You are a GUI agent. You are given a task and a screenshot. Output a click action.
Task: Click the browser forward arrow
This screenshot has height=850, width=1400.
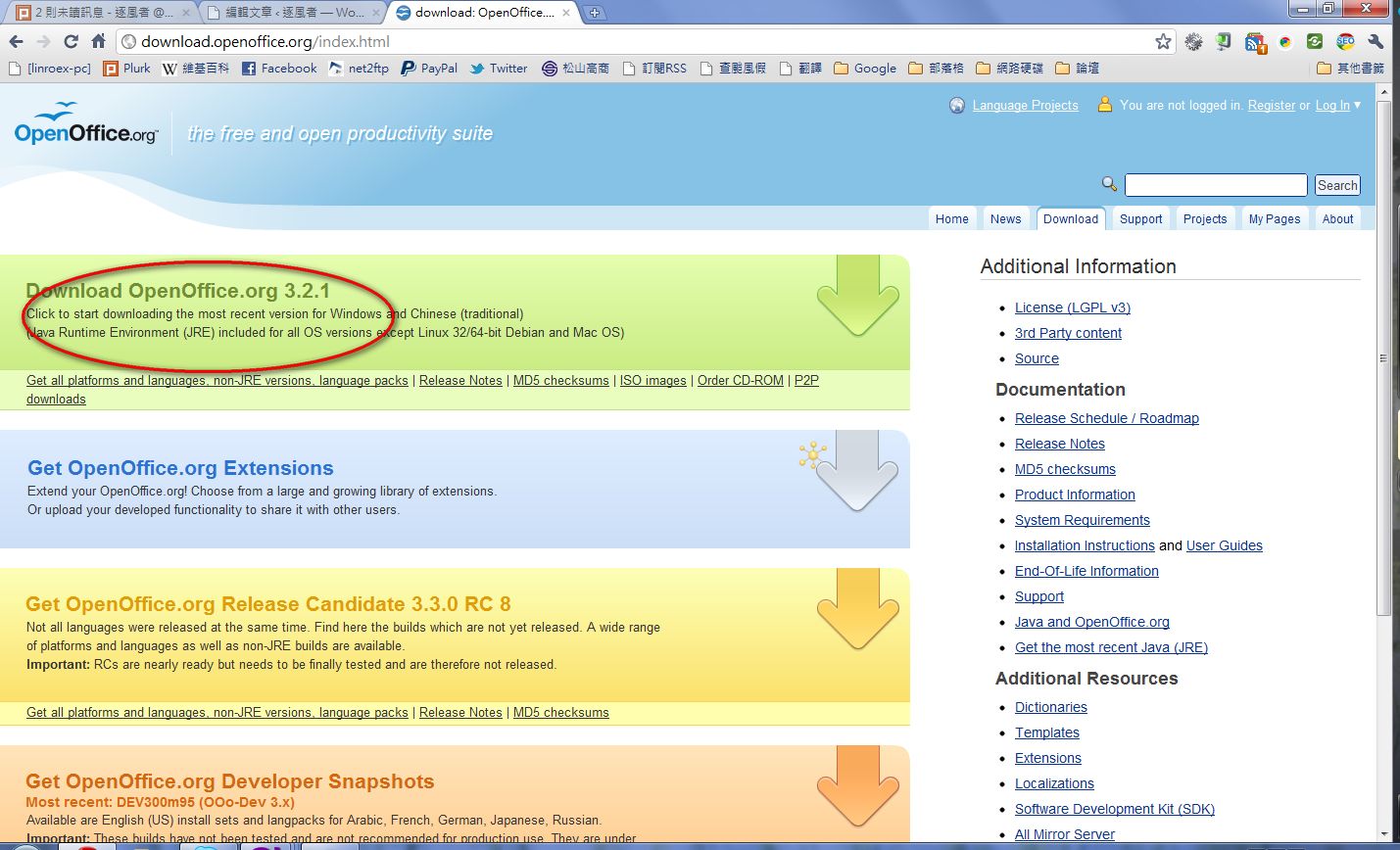pyautogui.click(x=43, y=41)
